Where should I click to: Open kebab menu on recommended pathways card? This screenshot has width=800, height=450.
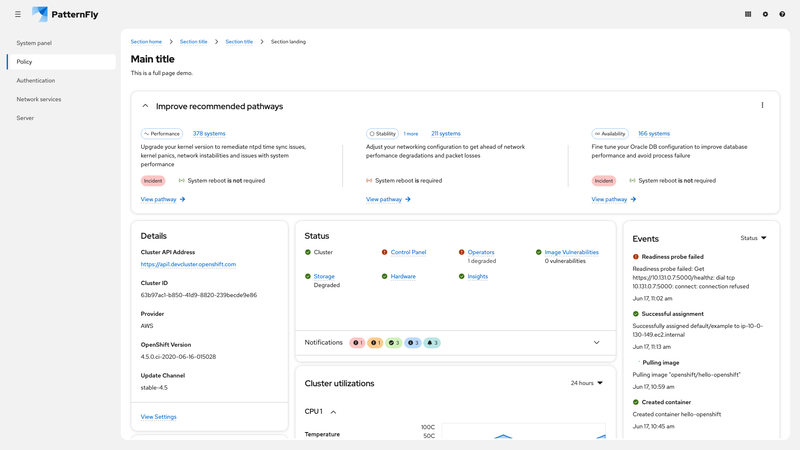point(762,105)
